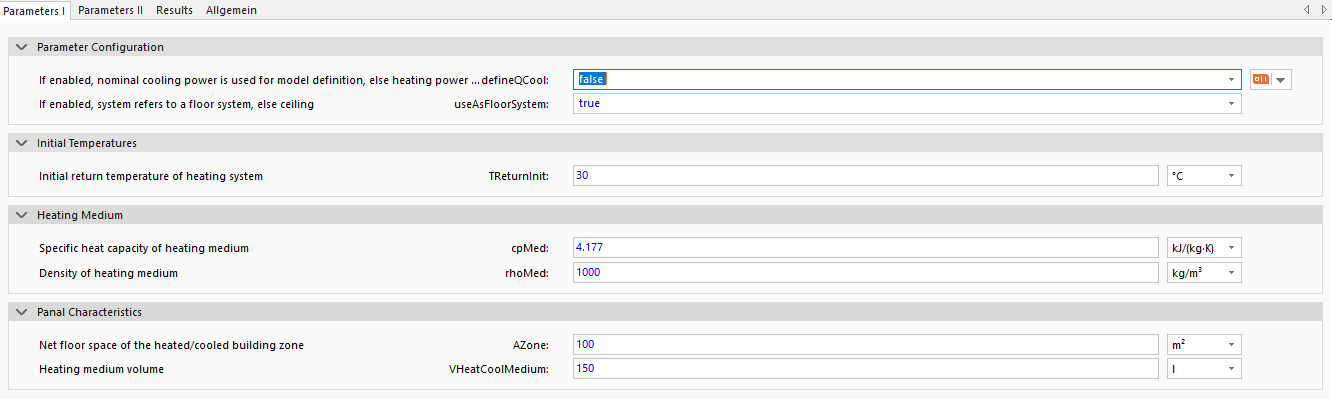Change the rhoMed unit dropdown kg/m³

coord(1205,272)
